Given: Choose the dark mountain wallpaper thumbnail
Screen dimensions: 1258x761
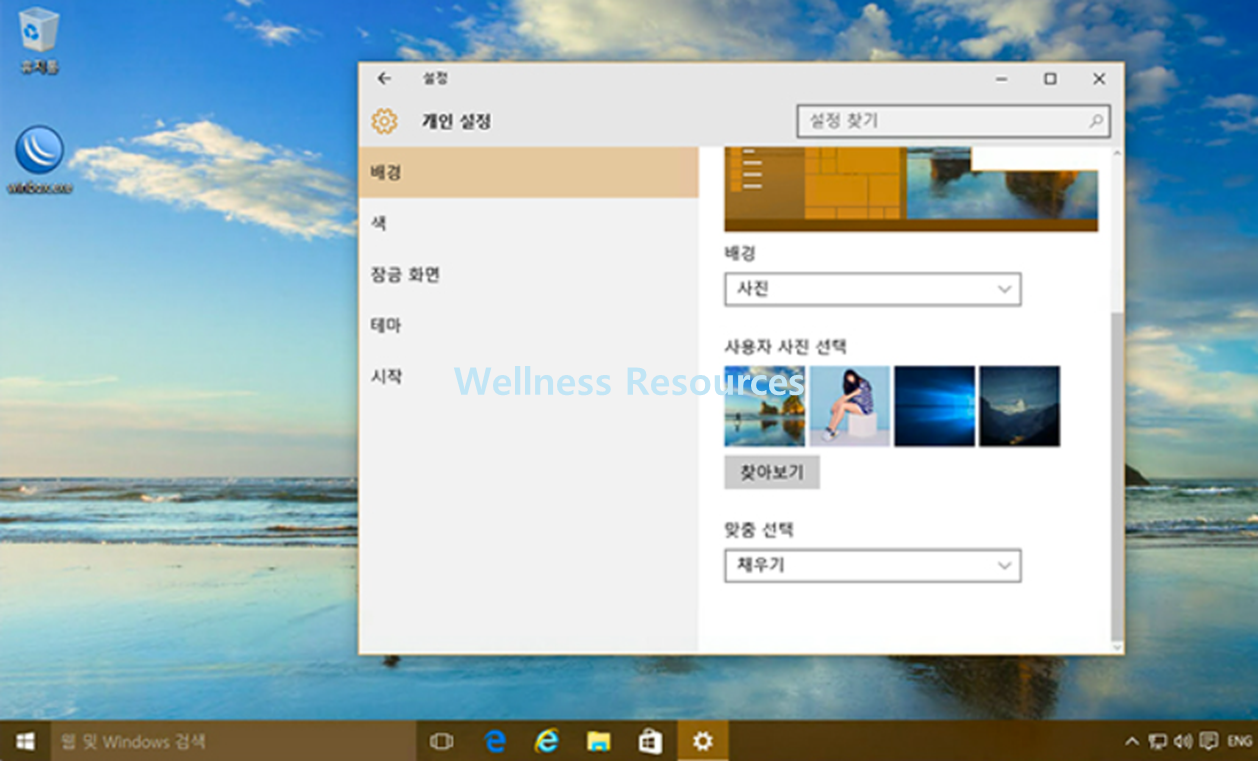Looking at the screenshot, I should point(1020,406).
